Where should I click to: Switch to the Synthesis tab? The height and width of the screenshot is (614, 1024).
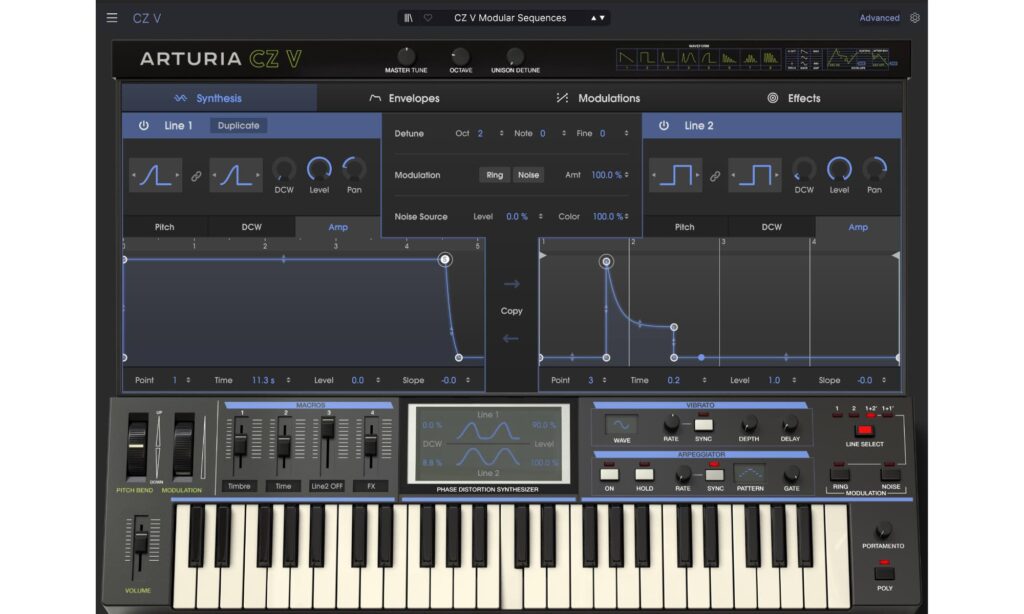pos(219,98)
